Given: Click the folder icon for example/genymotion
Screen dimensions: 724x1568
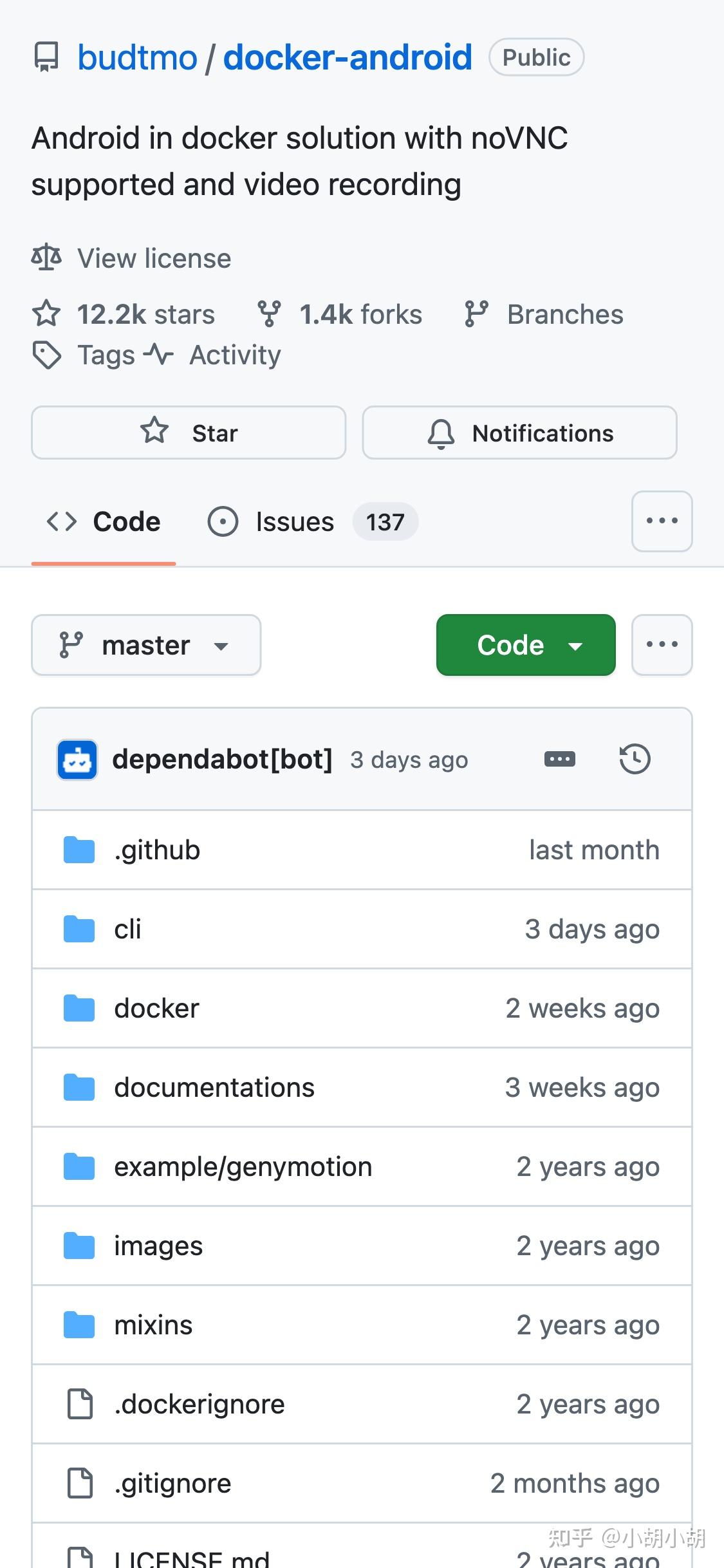Looking at the screenshot, I should [79, 1166].
